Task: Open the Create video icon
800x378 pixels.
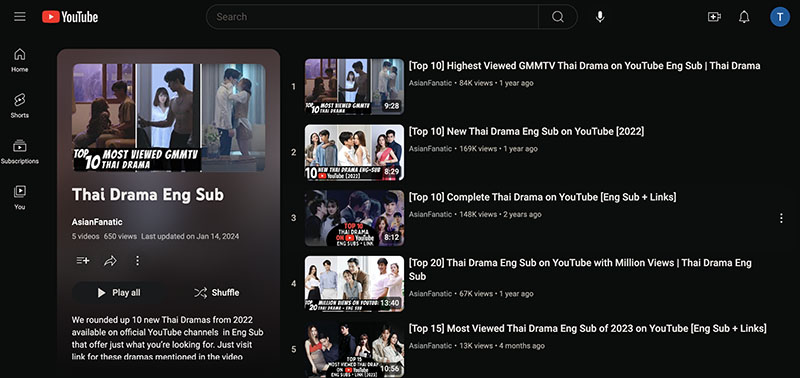Action: [714, 17]
